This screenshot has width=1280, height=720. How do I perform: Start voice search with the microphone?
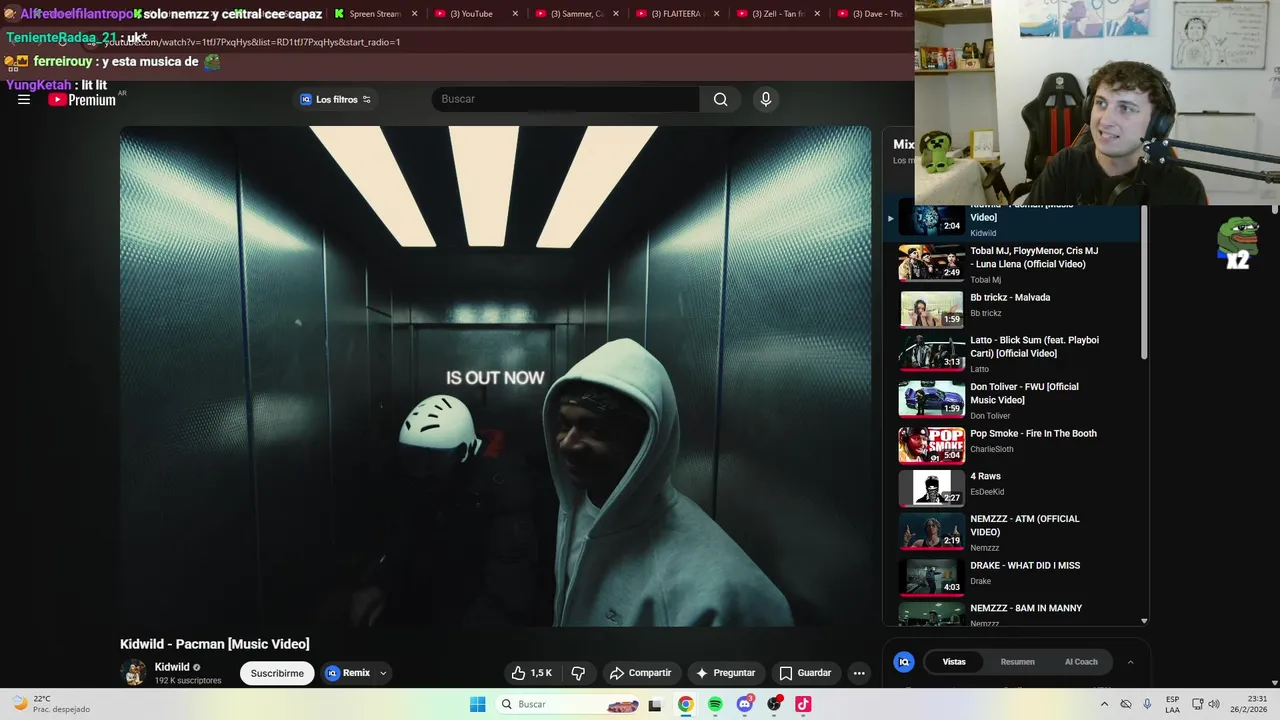[x=765, y=99]
